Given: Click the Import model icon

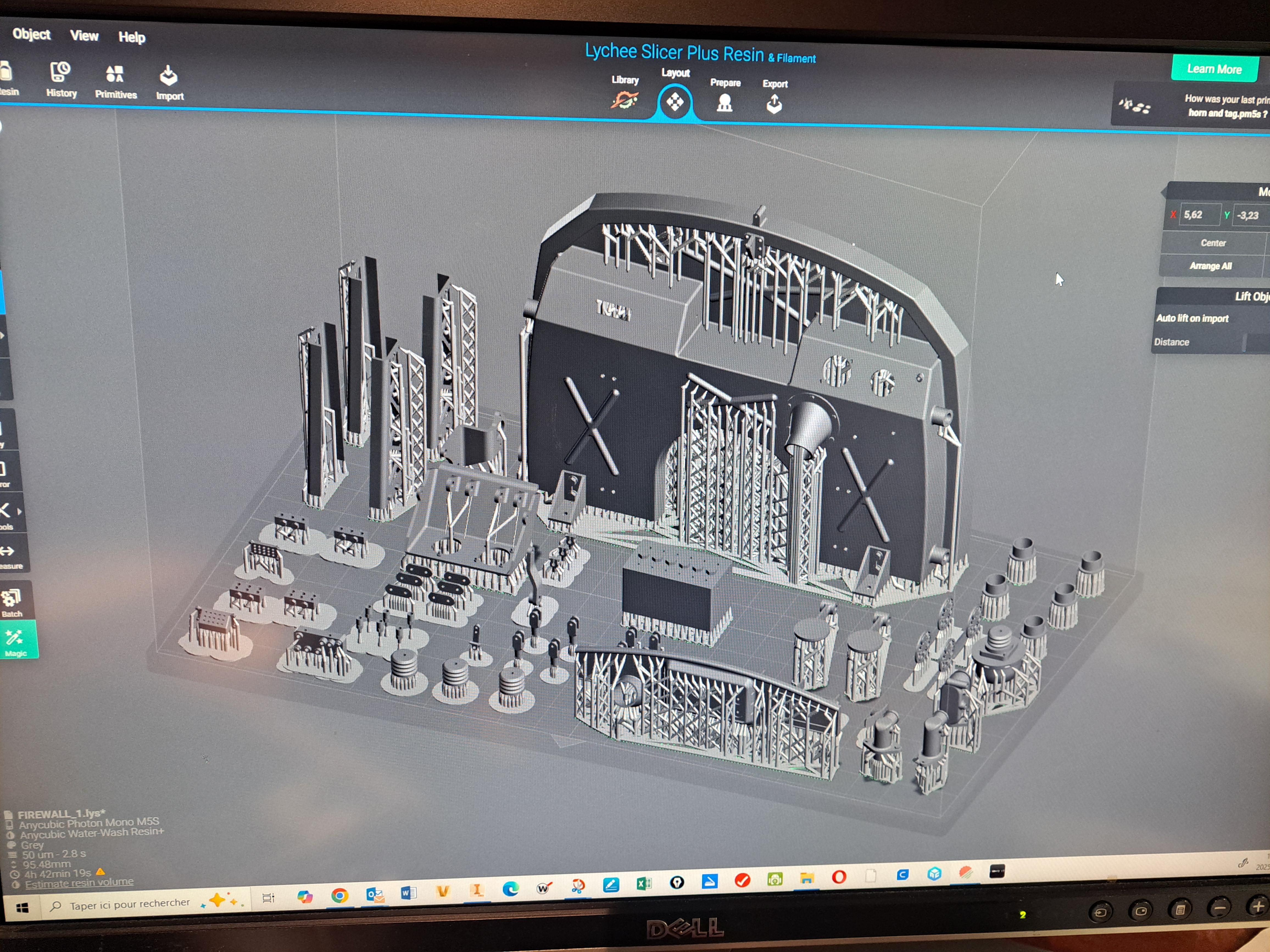Looking at the screenshot, I should click(169, 75).
